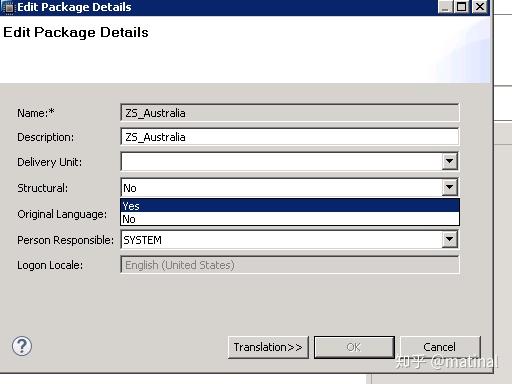Screen dimensions: 512x384
Task: Cancel the Edit Package Details dialog
Action: pos(440,347)
